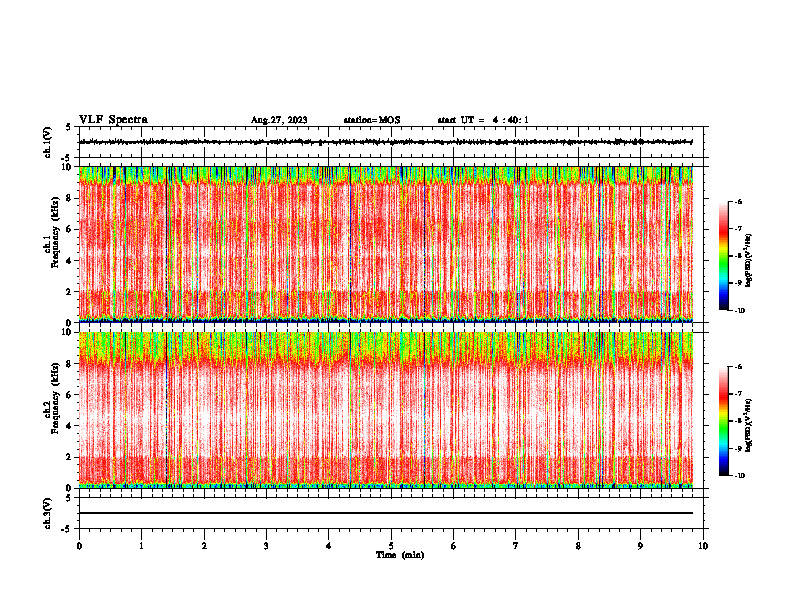The image size is (792, 612).
Task: Click the "-6" tick on ch.1 colorbar
Action: (x=738, y=201)
